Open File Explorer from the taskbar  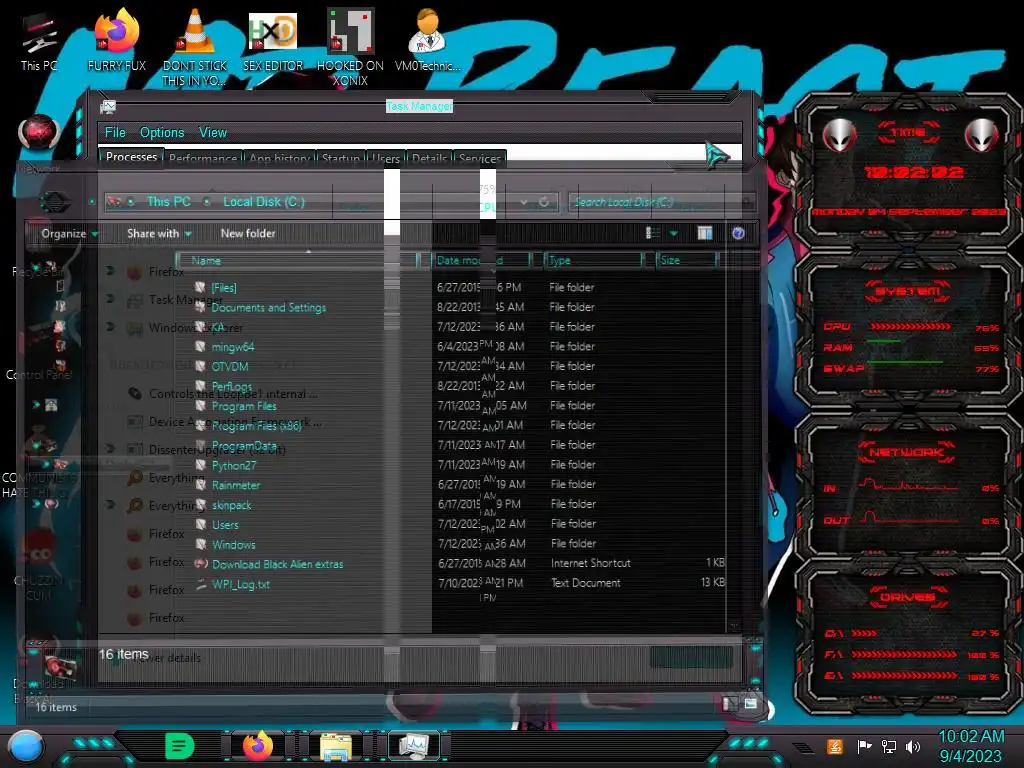point(336,746)
